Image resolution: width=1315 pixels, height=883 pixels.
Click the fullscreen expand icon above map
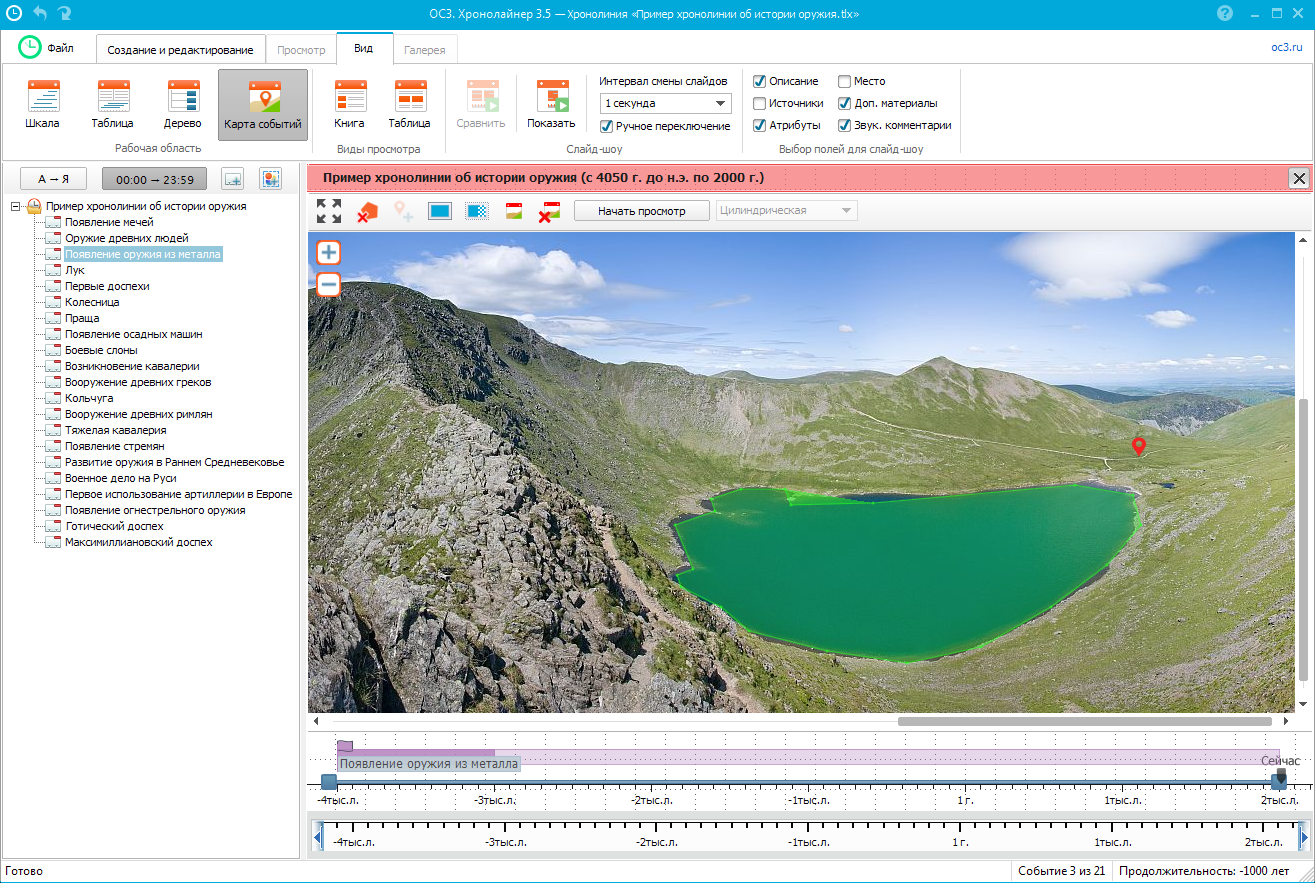click(x=329, y=211)
